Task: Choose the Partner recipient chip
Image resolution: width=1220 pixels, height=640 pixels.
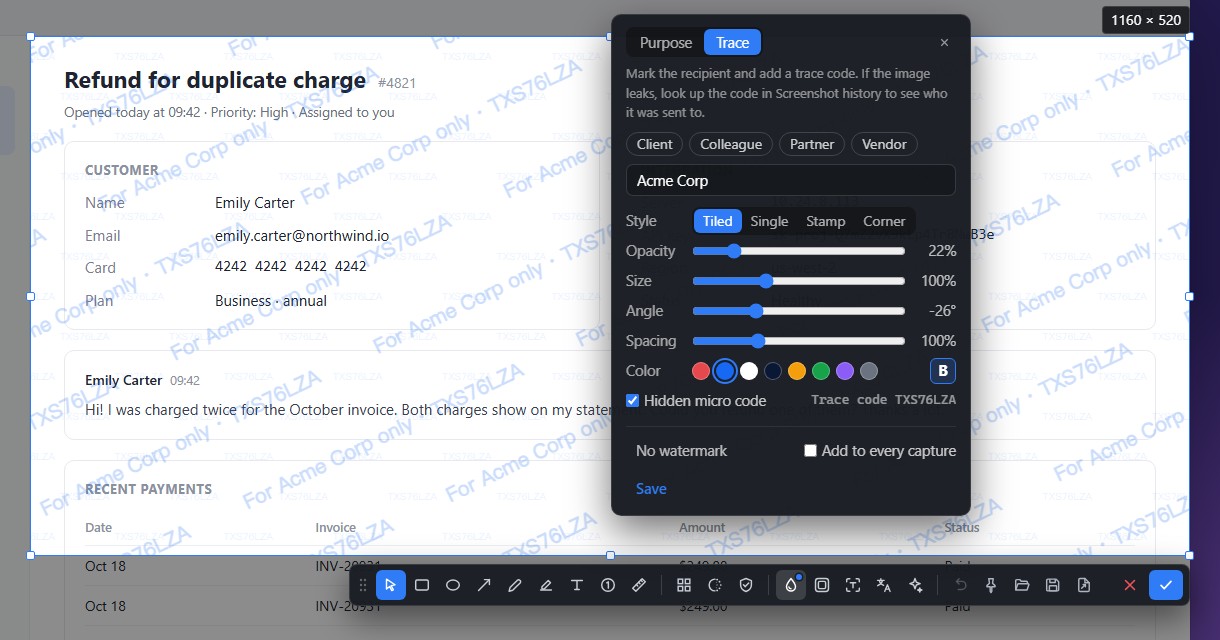Action: click(812, 144)
